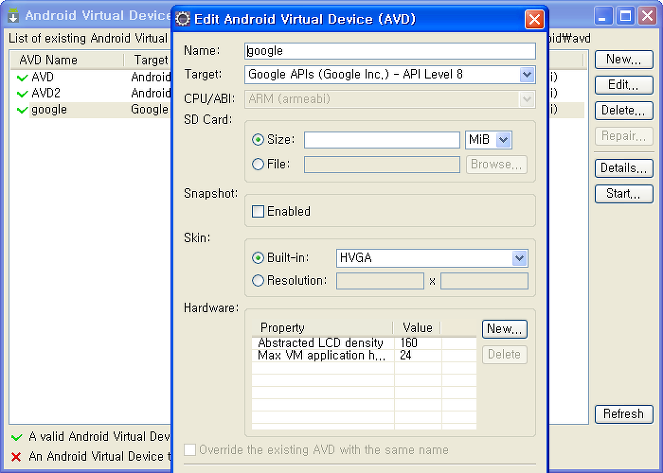Click the value 160 in Hardware table
This screenshot has height=473, width=663.
408,343
